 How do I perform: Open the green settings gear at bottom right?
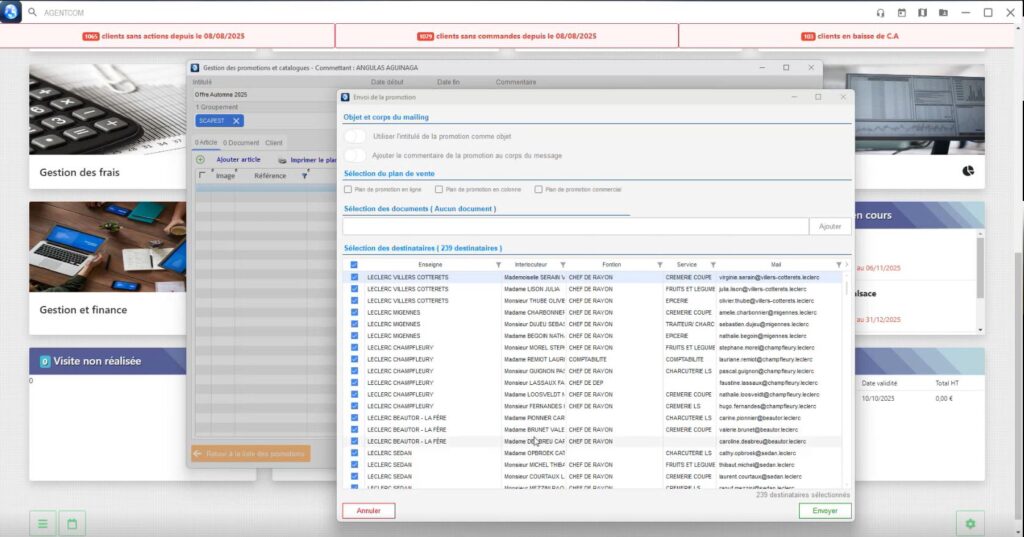969,523
